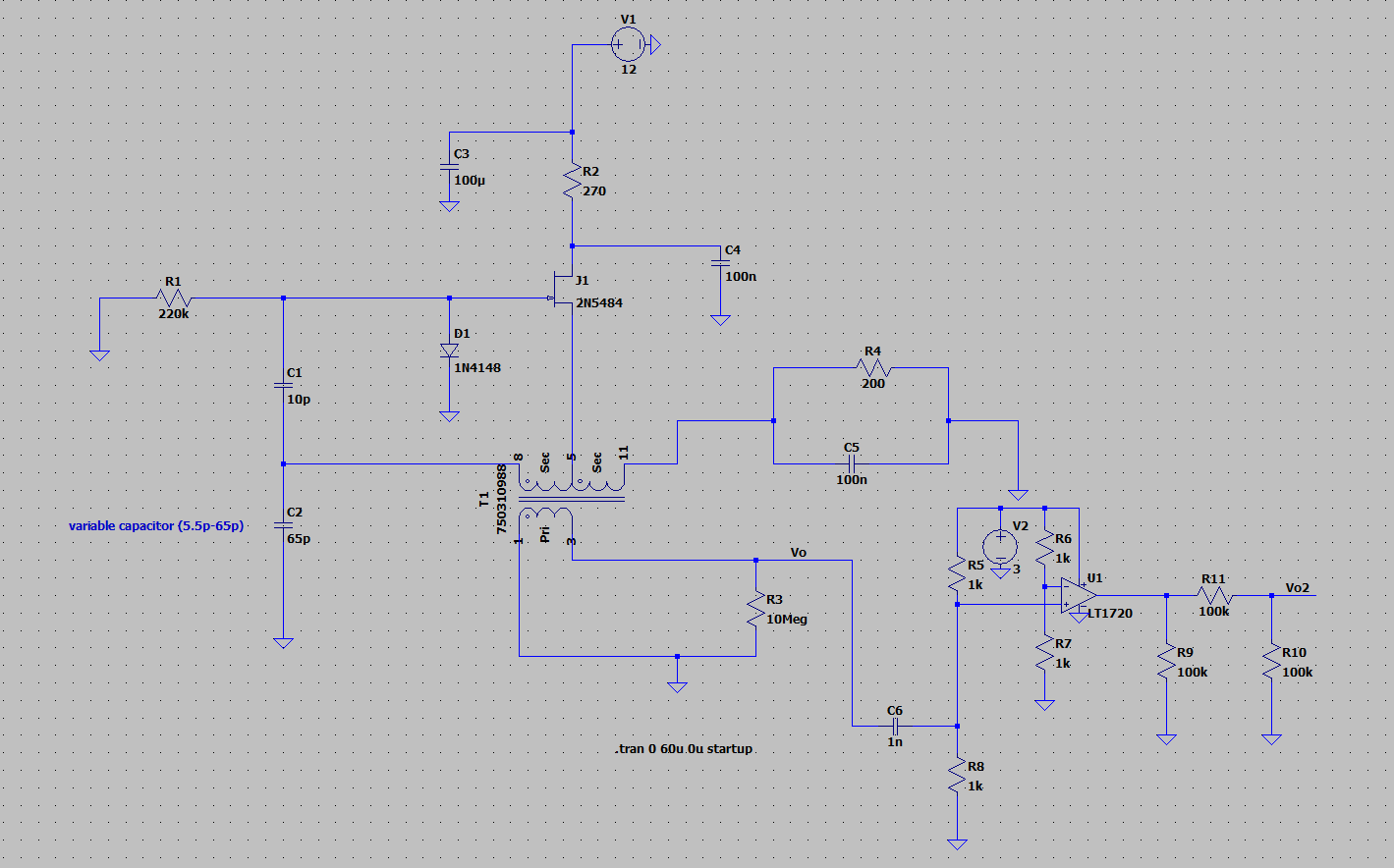Click the Vo net label
The image size is (1394, 868).
click(798, 553)
